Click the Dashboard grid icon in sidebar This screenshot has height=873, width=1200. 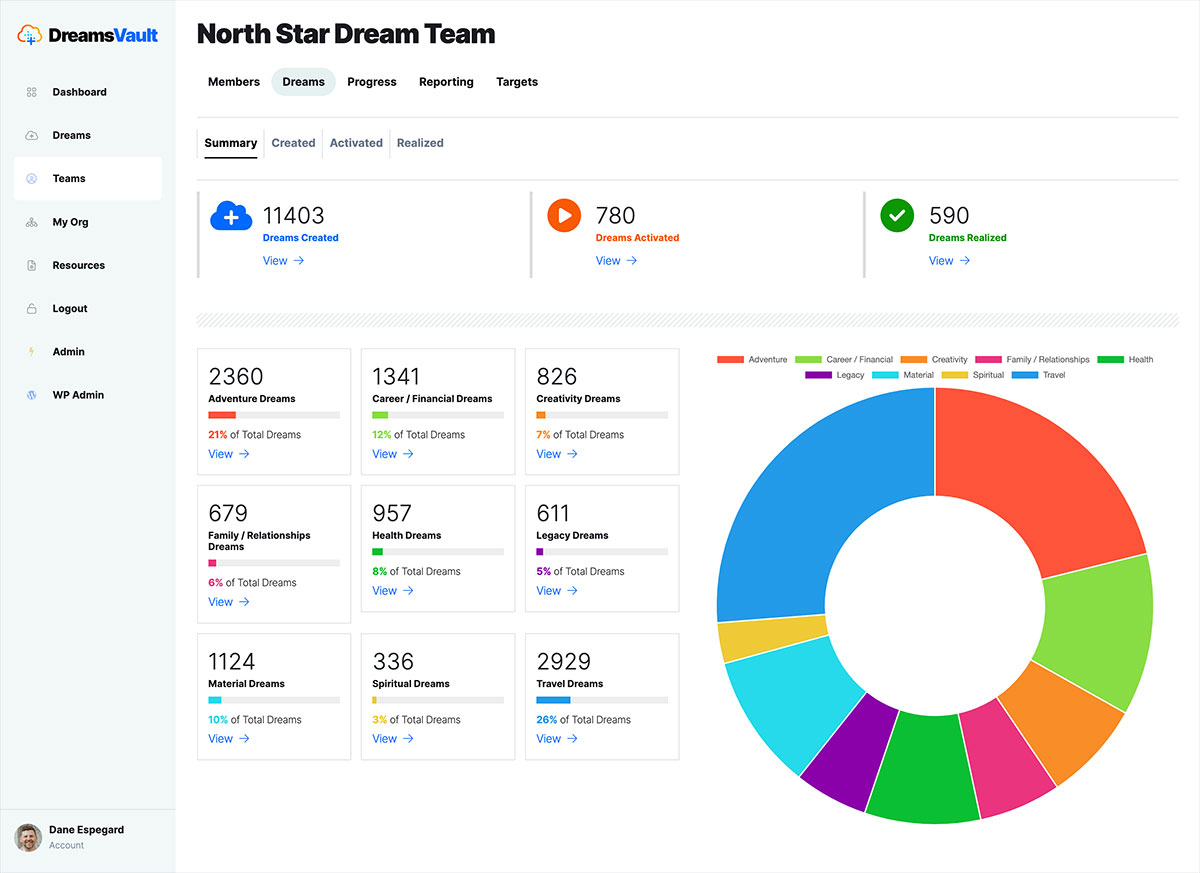32,92
